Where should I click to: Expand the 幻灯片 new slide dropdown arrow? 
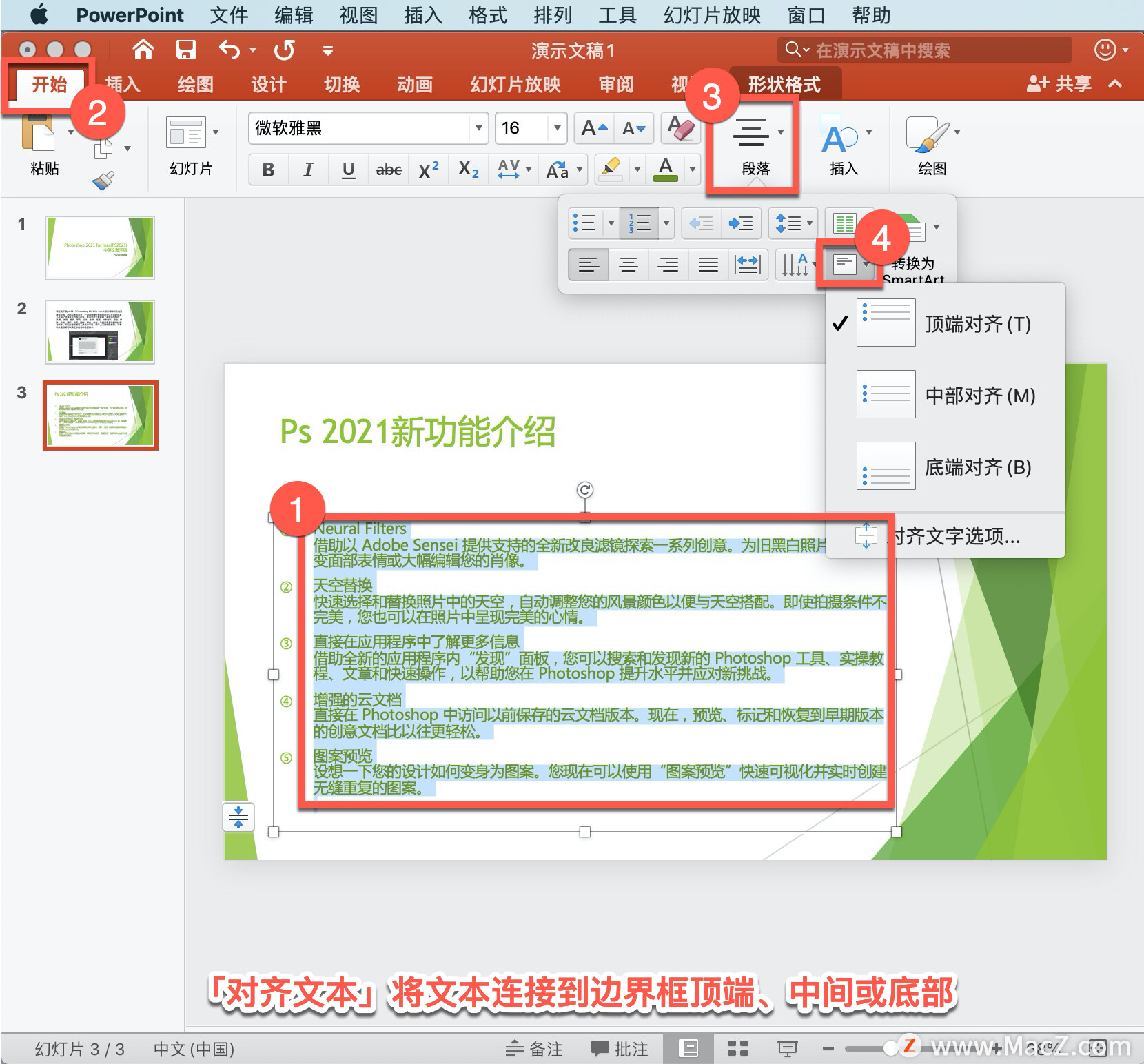tap(216, 132)
